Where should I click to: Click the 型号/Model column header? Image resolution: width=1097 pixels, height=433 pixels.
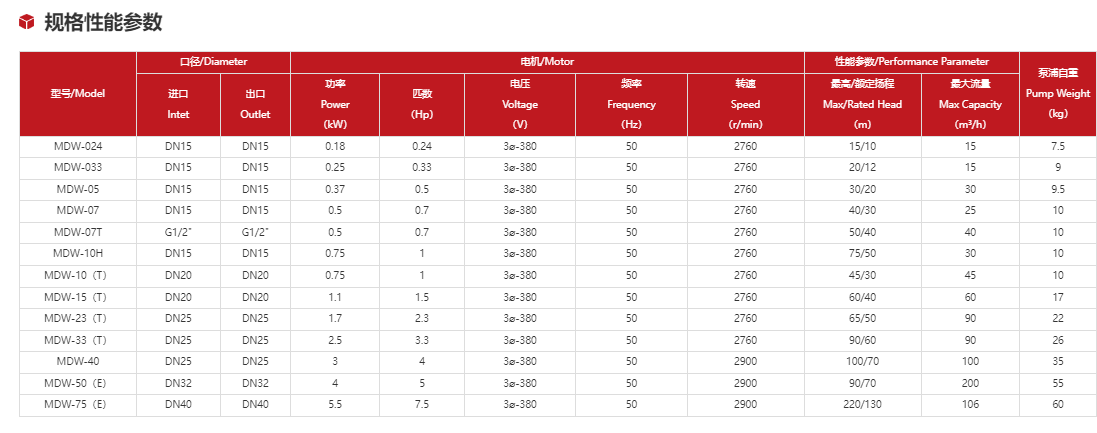tap(78, 93)
